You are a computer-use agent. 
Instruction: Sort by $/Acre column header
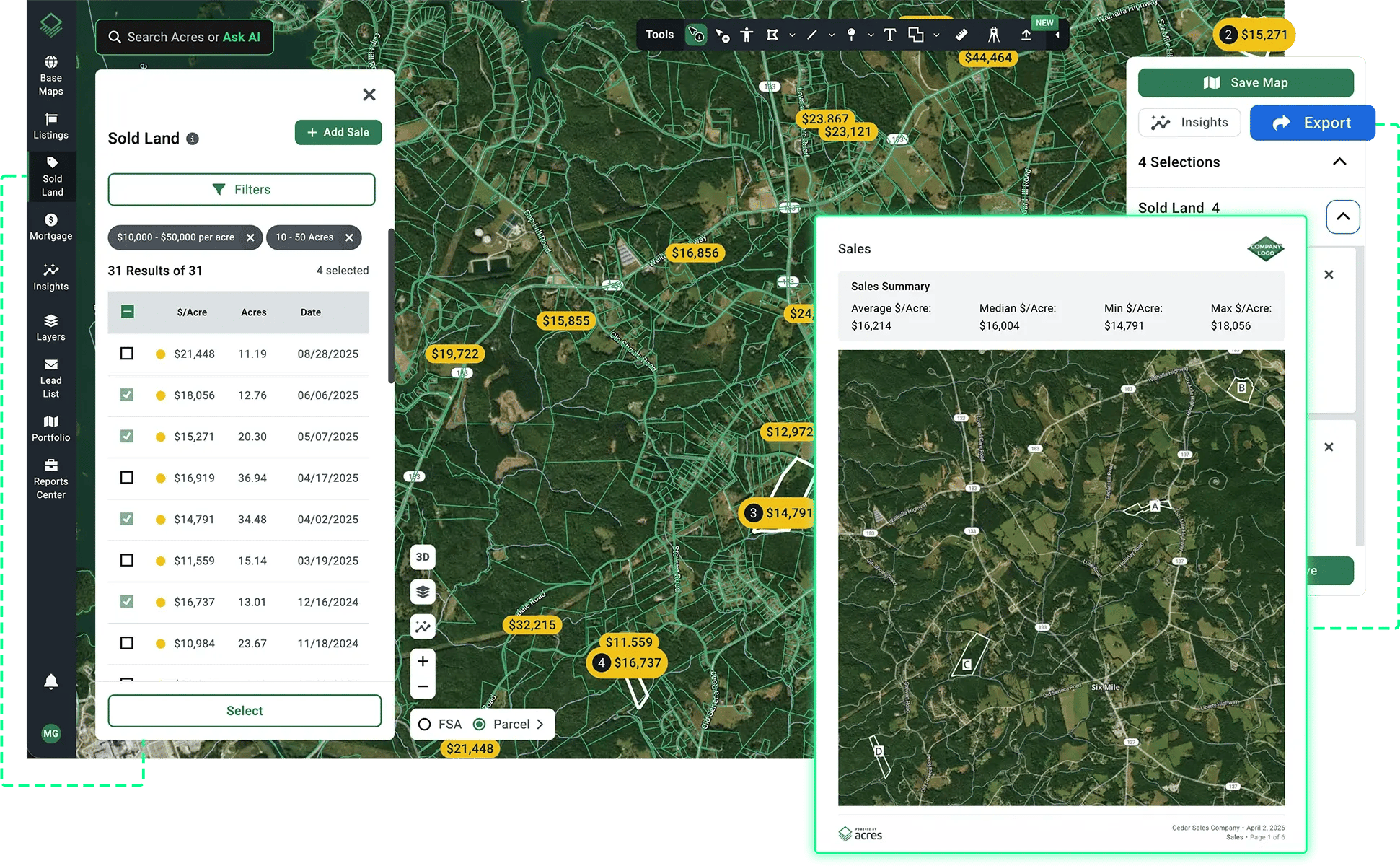tap(192, 312)
